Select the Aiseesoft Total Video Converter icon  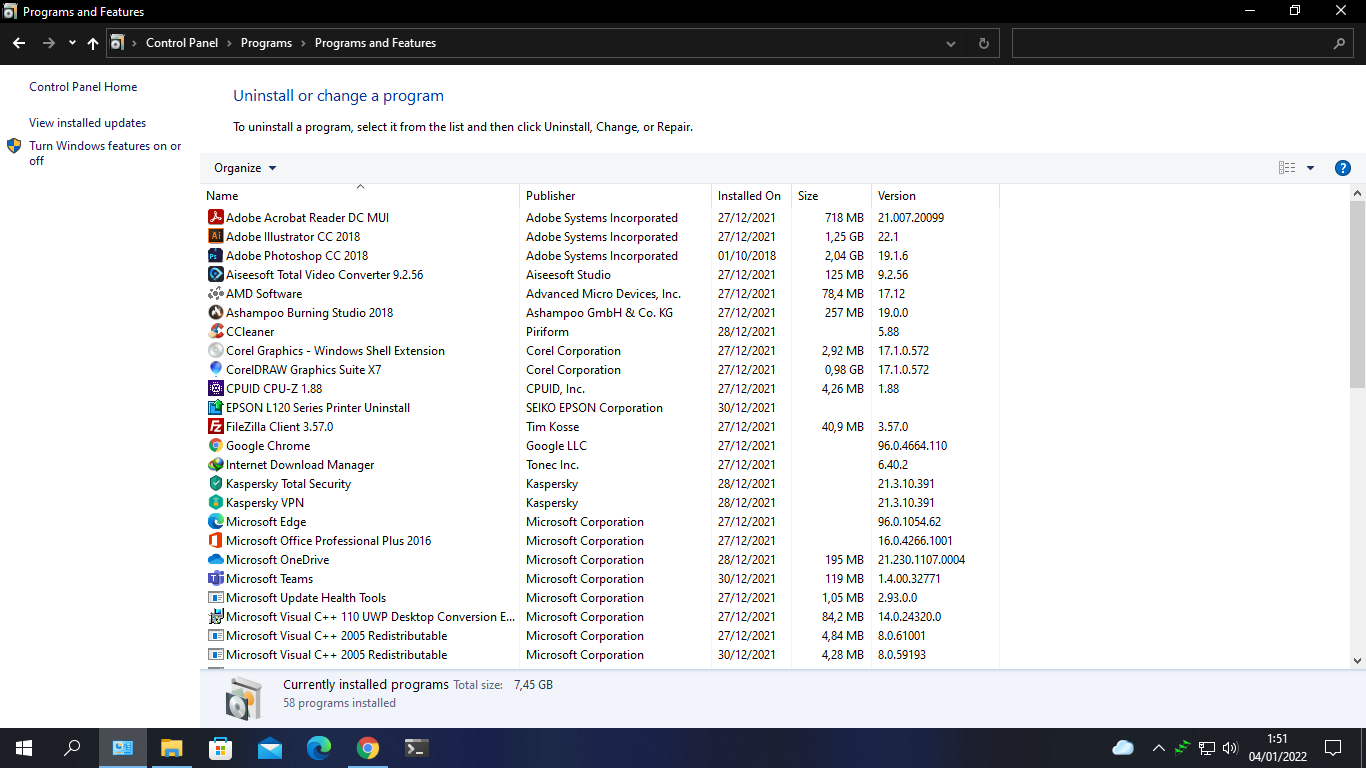click(x=215, y=275)
